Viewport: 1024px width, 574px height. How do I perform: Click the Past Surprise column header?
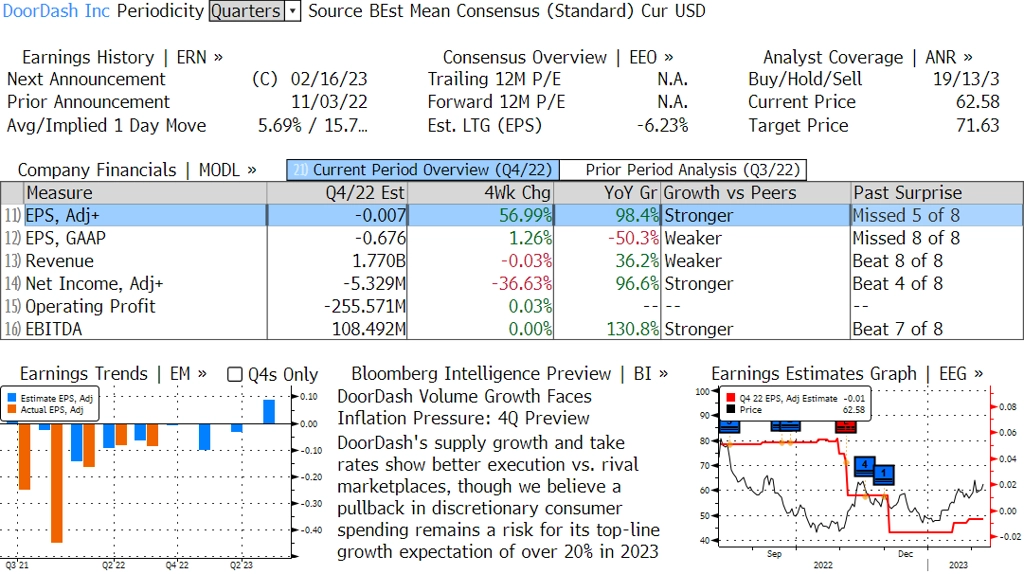pos(937,193)
